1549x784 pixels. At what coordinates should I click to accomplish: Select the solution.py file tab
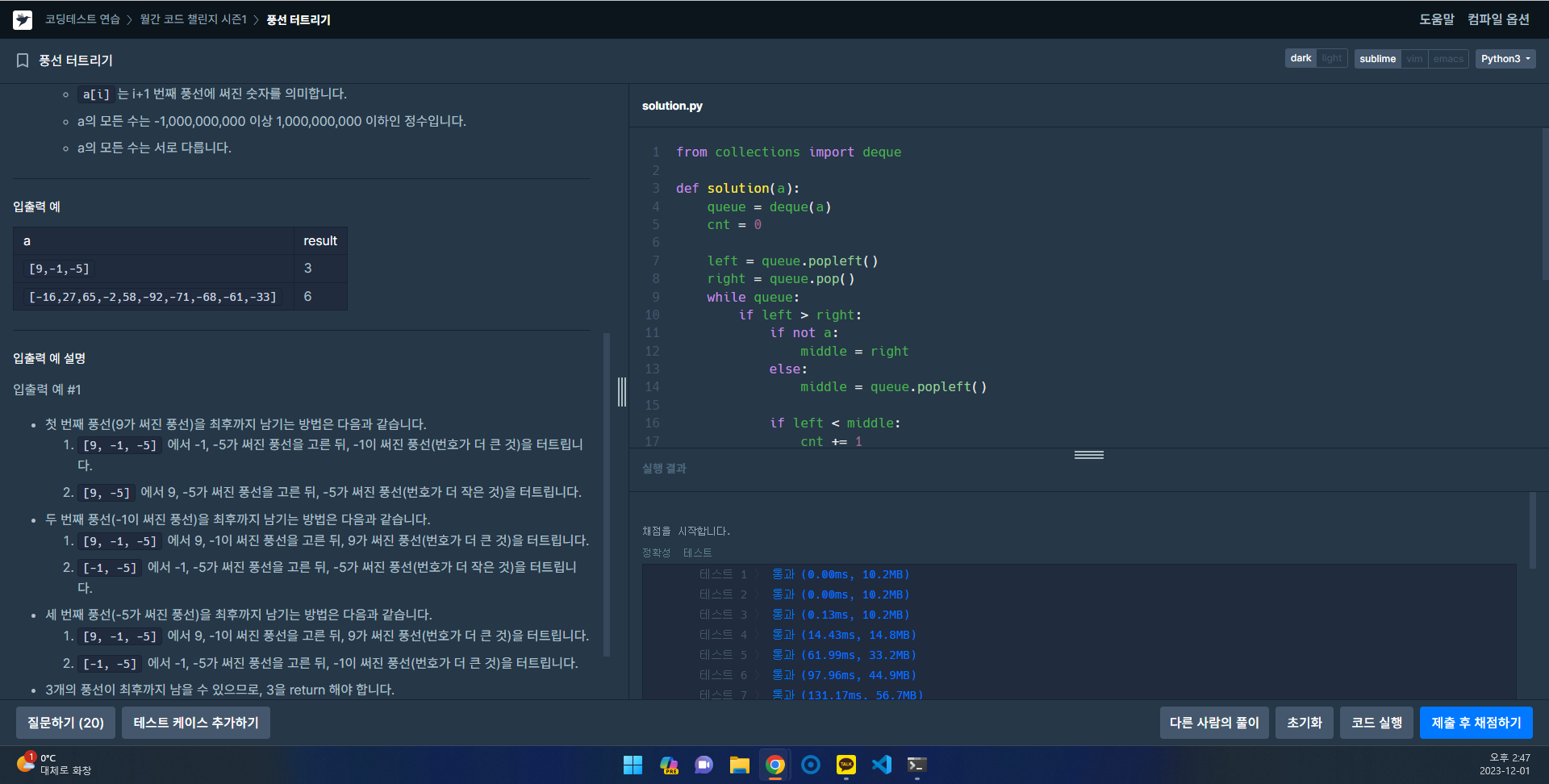[672, 106]
